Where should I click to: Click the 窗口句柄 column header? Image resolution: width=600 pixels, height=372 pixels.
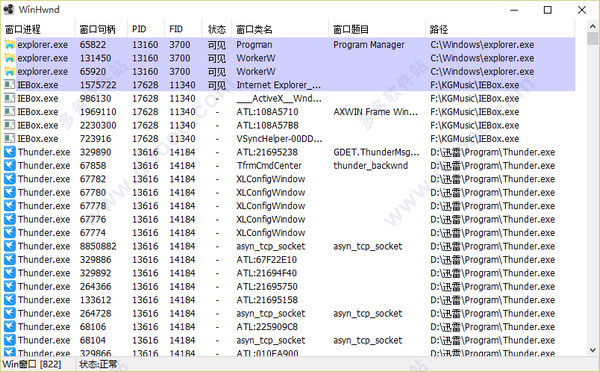pos(97,29)
